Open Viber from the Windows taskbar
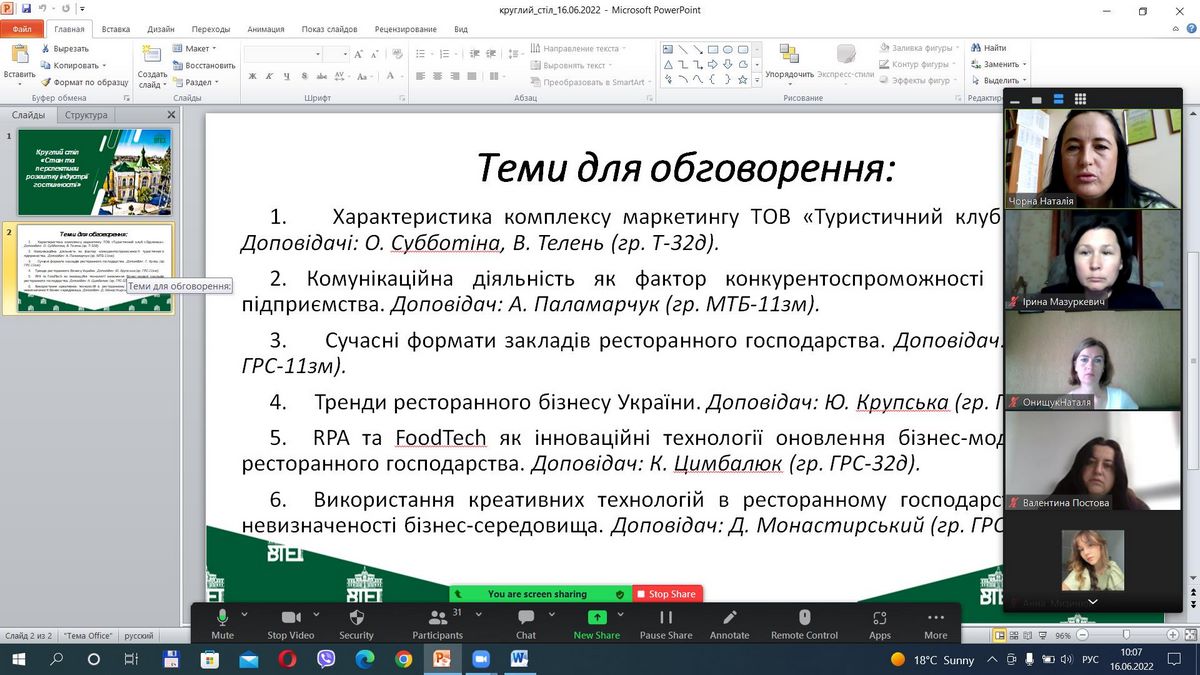 click(325, 659)
